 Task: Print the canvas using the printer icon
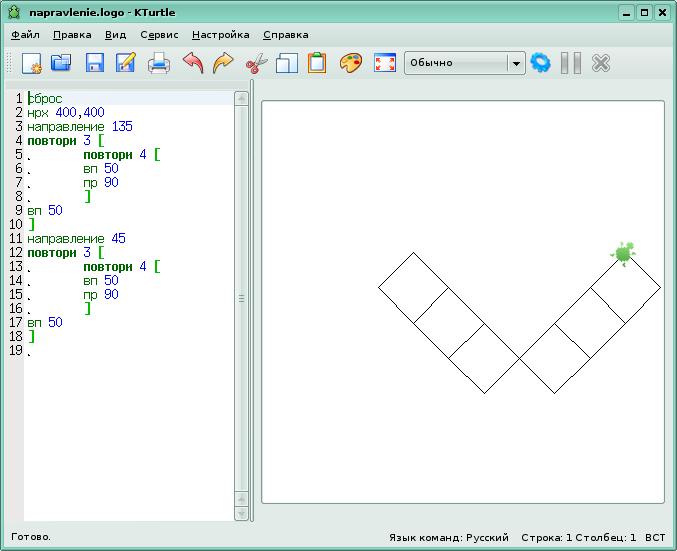(159, 63)
